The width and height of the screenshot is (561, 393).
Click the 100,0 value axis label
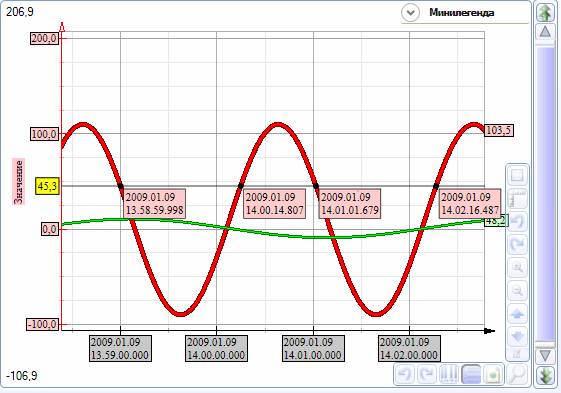(44, 135)
